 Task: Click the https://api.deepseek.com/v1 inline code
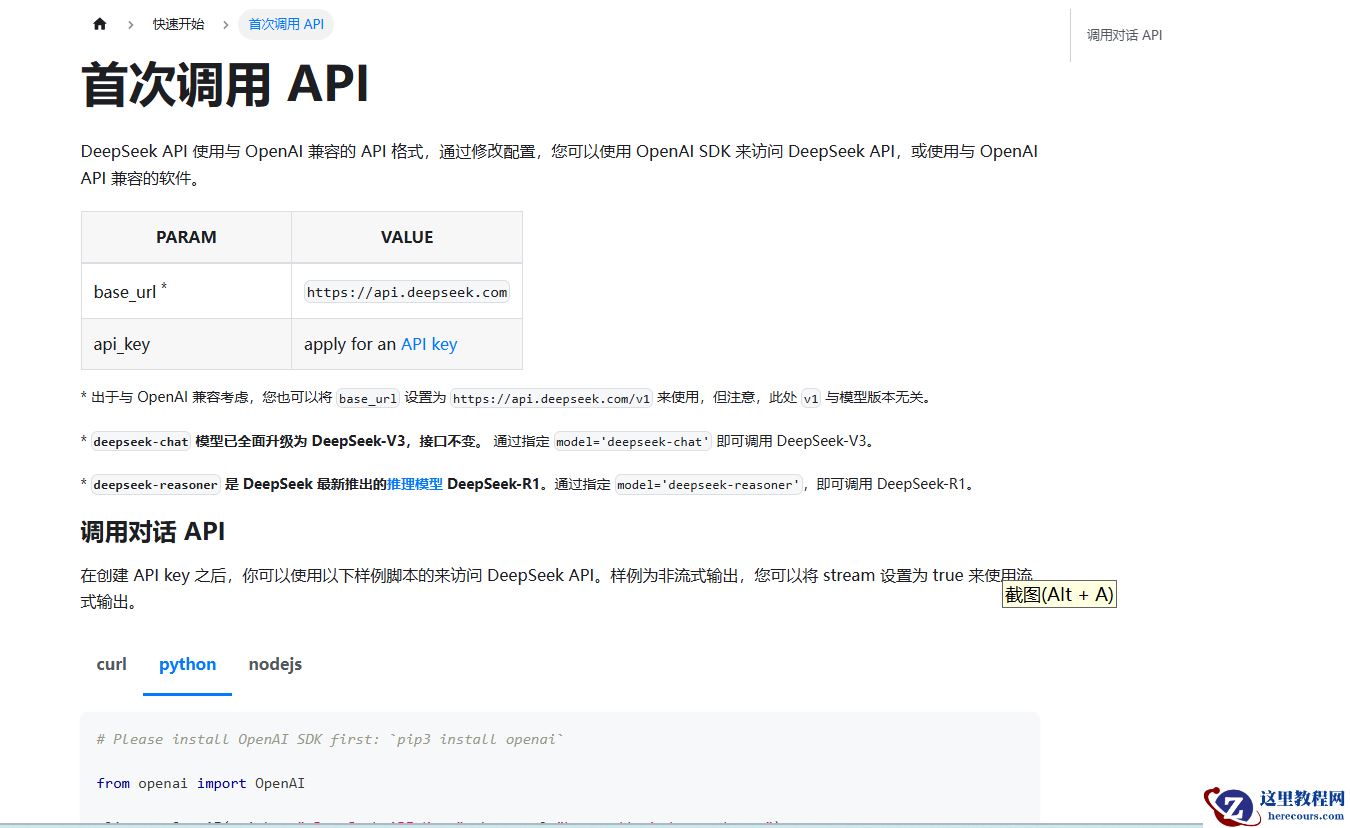[x=552, y=398]
